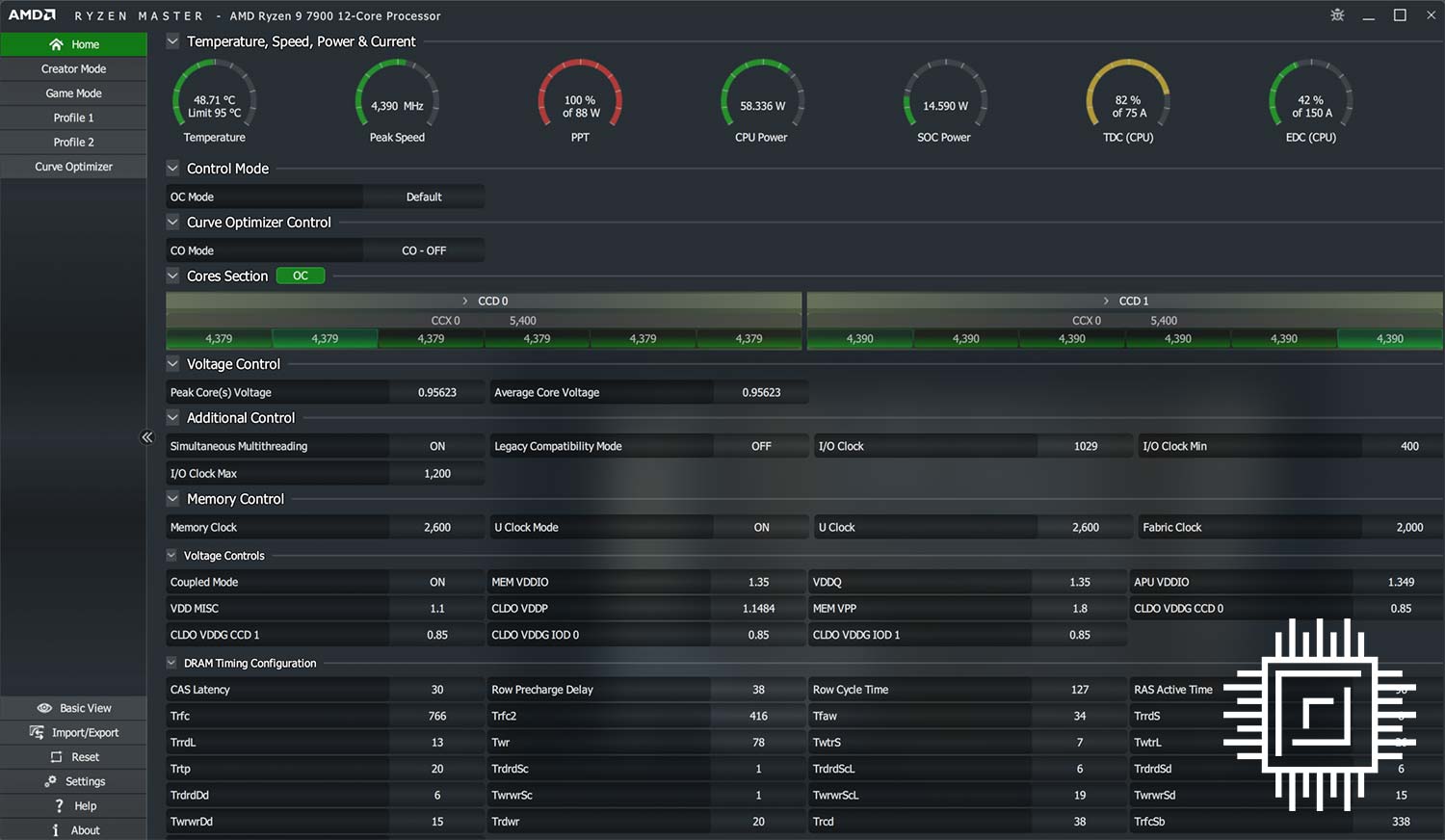
Task: Click the Trfc value 766
Action: [x=437, y=716]
